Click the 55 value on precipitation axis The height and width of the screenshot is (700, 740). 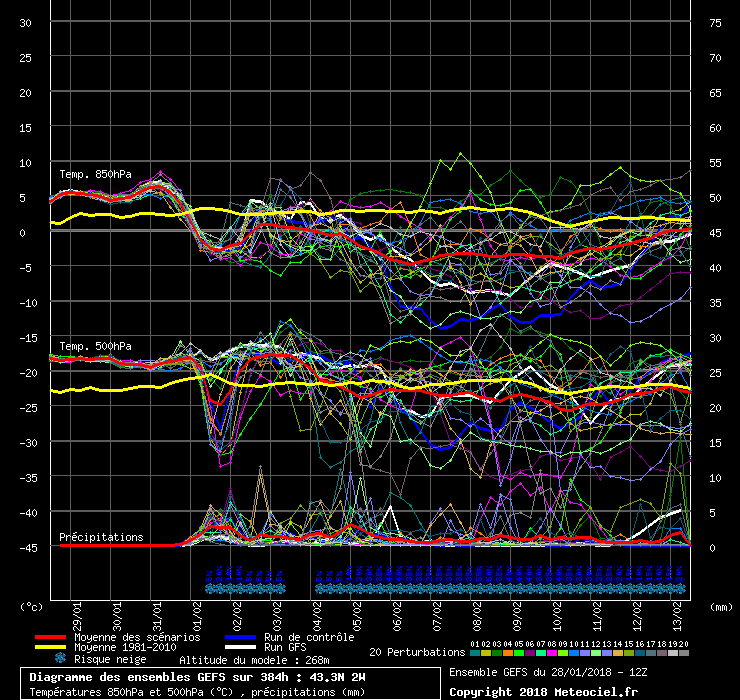(715, 163)
